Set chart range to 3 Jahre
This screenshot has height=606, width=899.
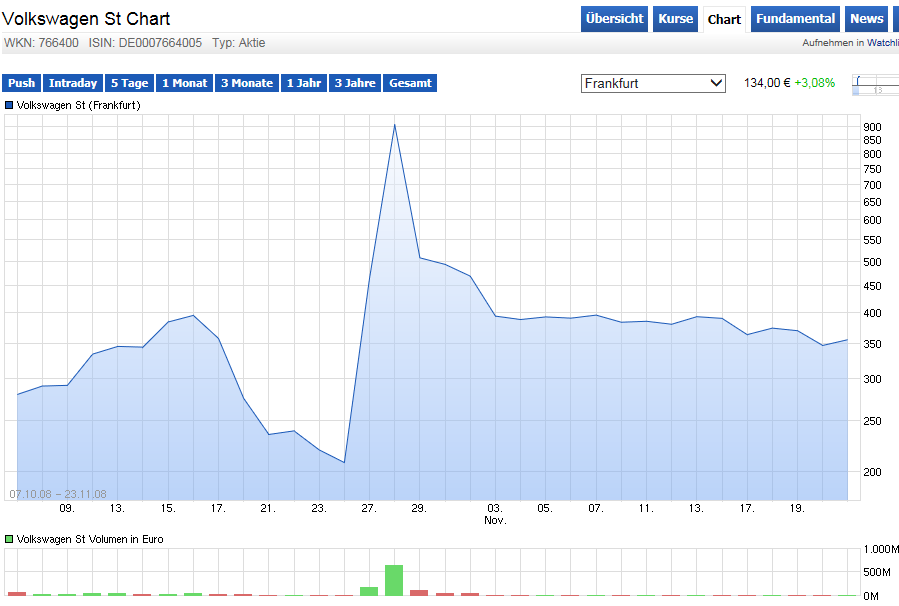[x=355, y=83]
